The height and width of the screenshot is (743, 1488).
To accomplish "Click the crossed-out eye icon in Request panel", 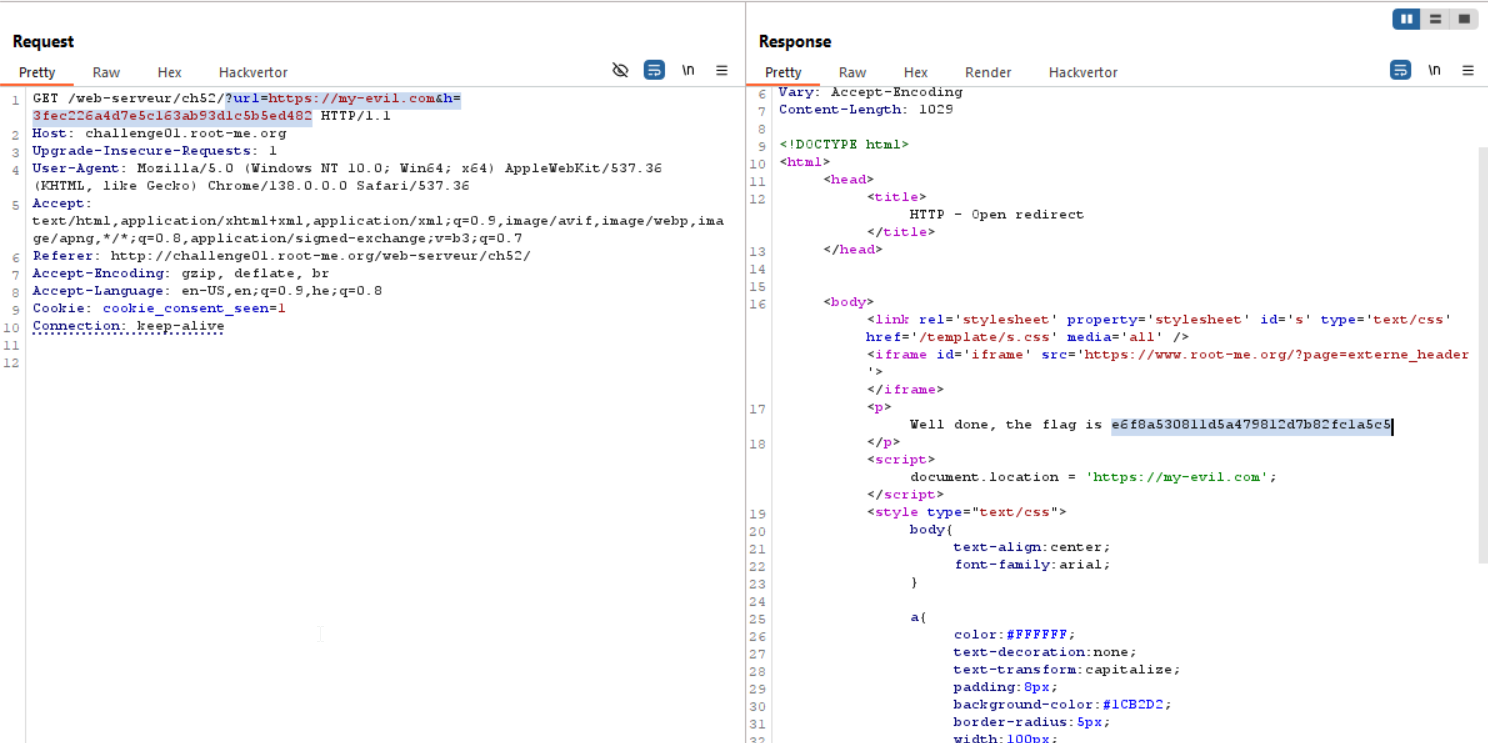I will 620,70.
